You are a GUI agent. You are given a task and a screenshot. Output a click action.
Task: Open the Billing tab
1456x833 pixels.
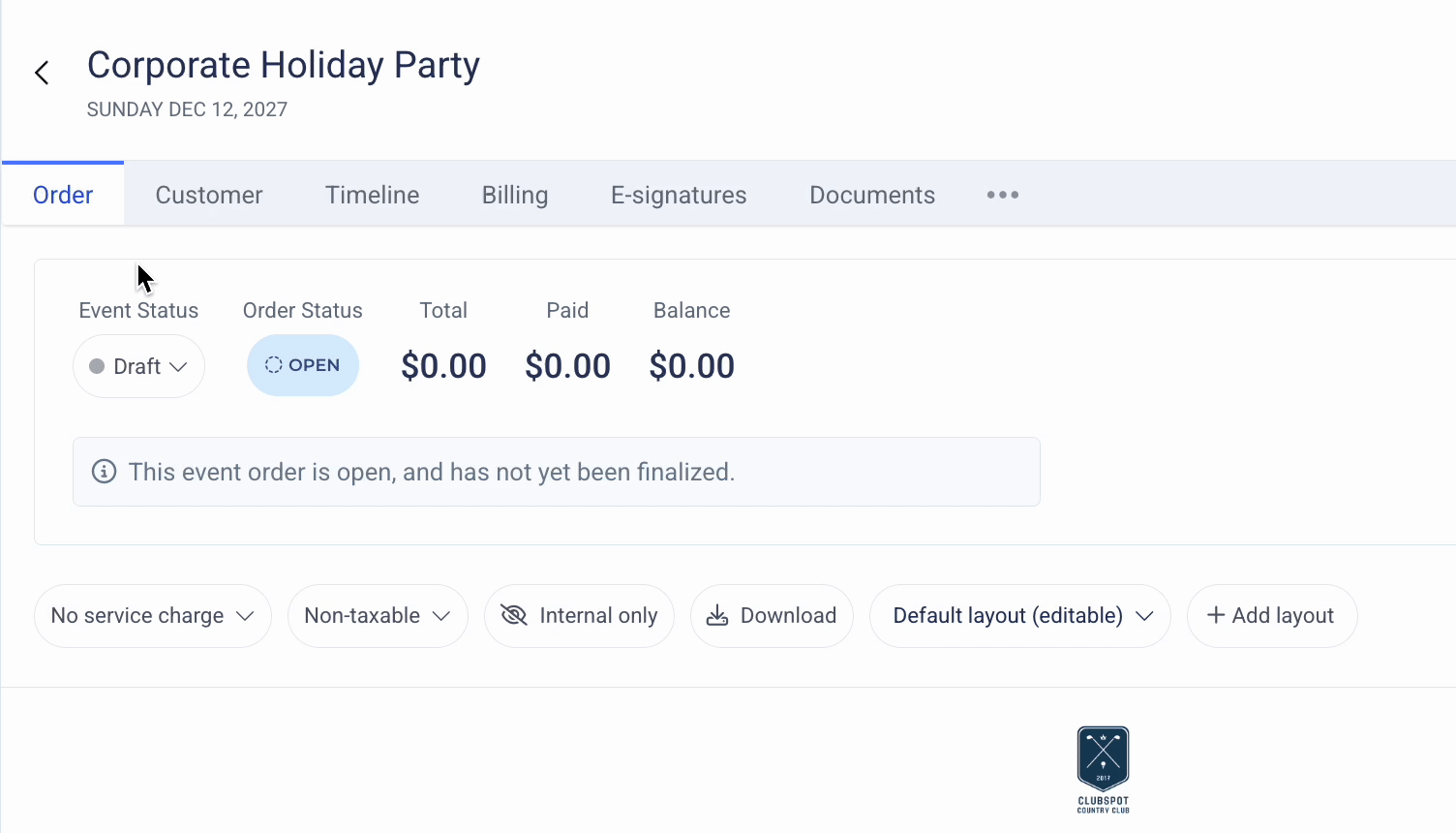515,195
